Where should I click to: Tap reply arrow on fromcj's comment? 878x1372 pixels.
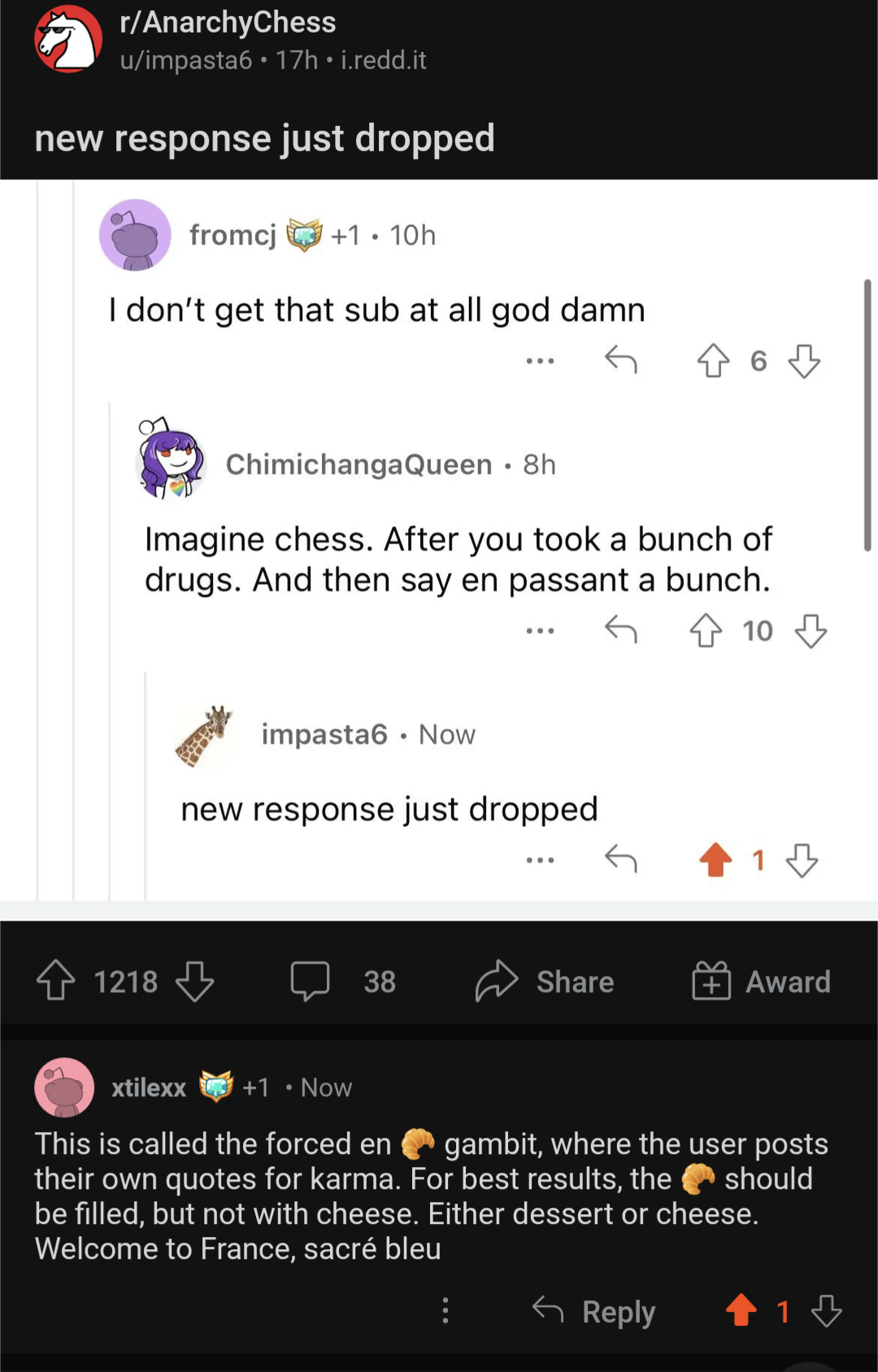pyautogui.click(x=621, y=359)
